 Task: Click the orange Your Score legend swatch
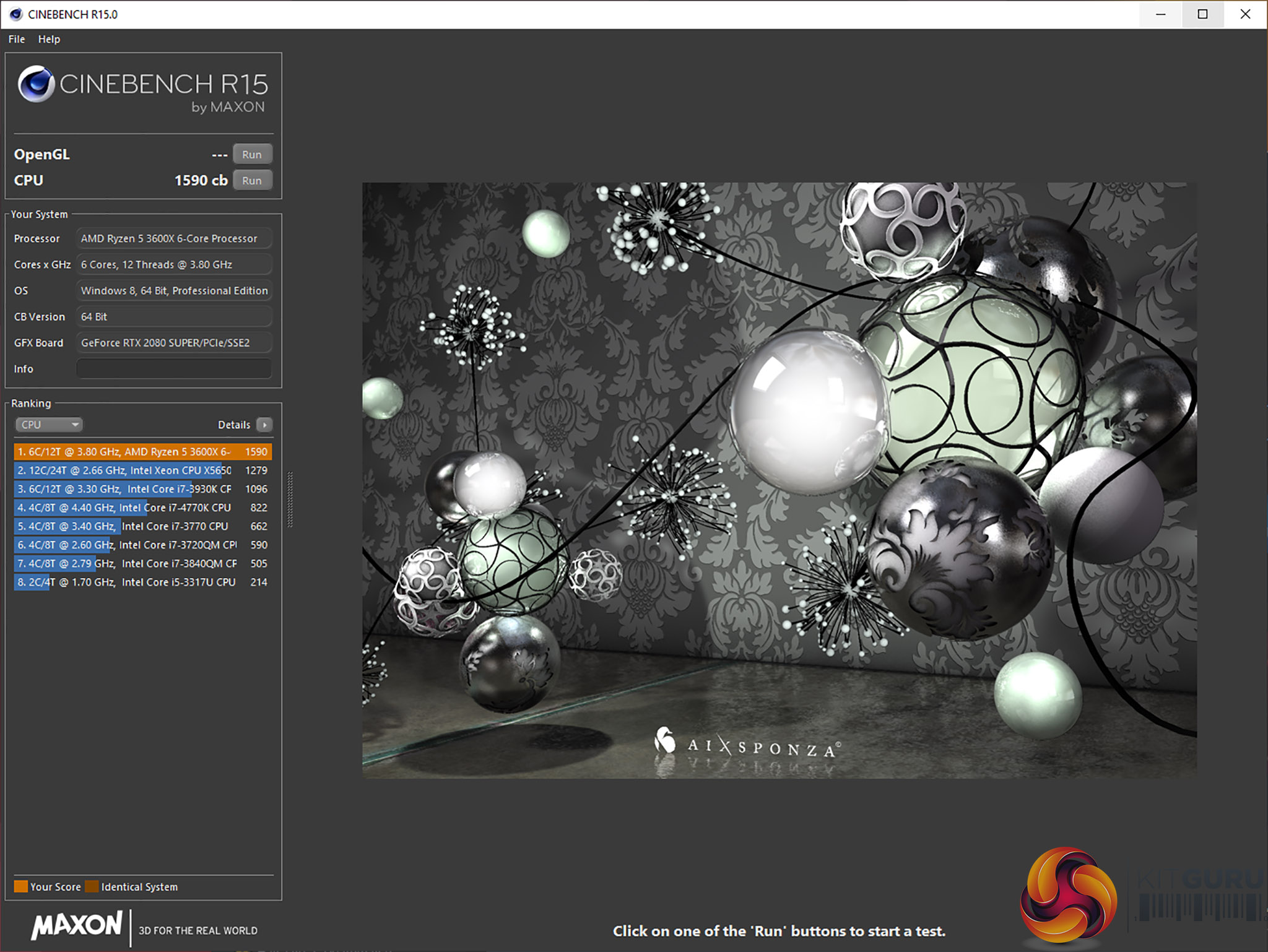(x=20, y=886)
